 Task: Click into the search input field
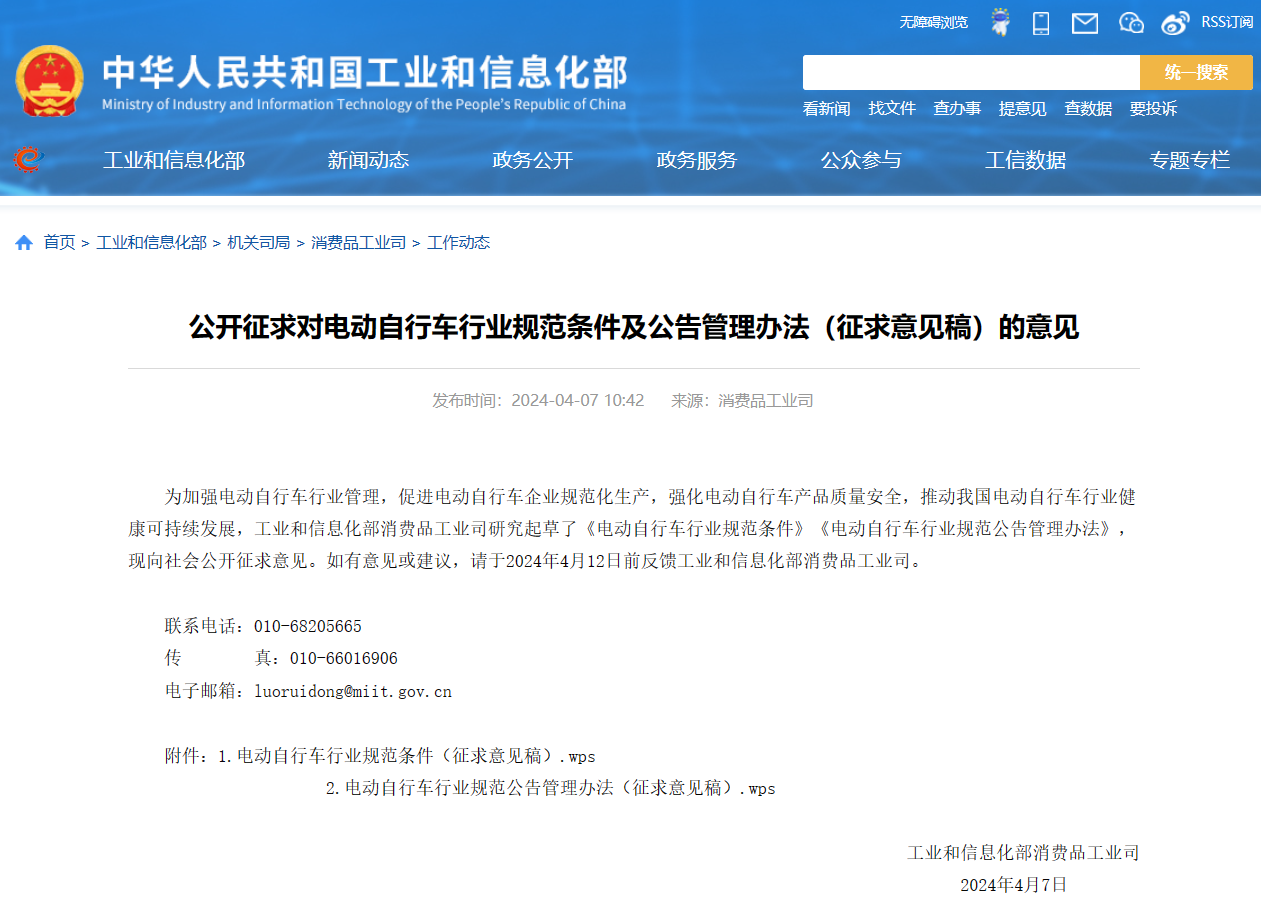(x=970, y=73)
